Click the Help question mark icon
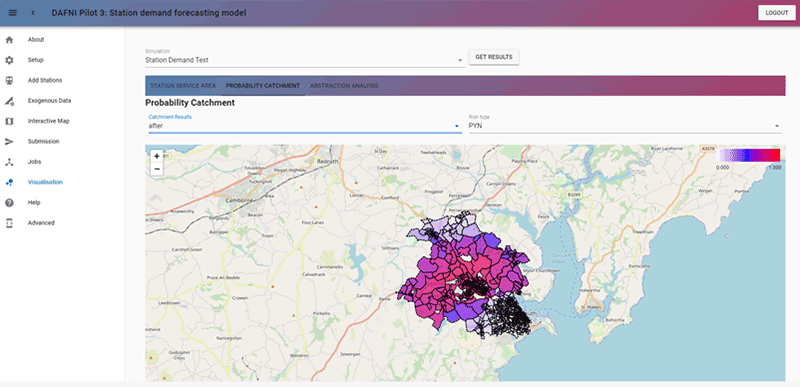800x387 pixels. [x=9, y=202]
